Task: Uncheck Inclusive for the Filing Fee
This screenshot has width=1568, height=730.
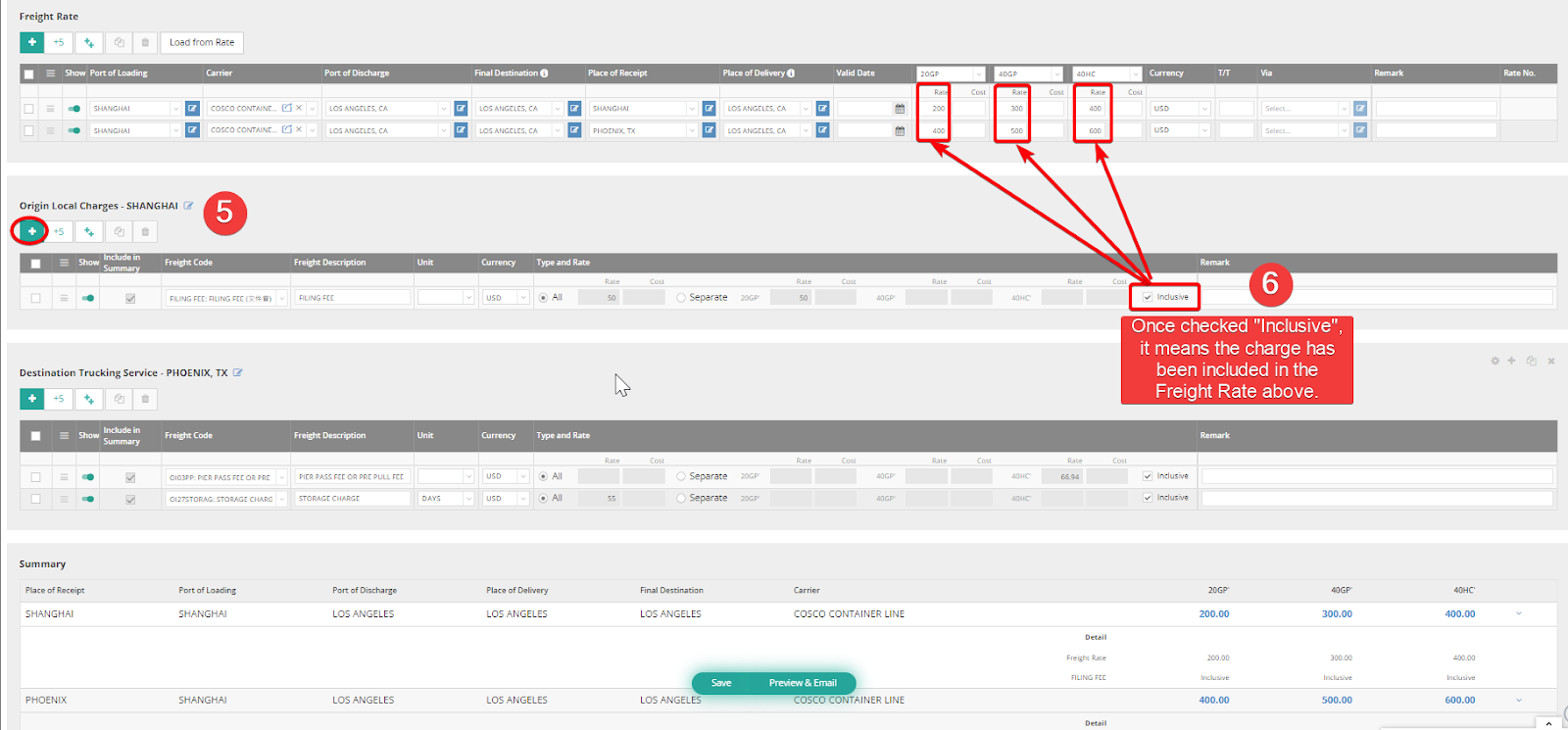Action: point(1148,297)
